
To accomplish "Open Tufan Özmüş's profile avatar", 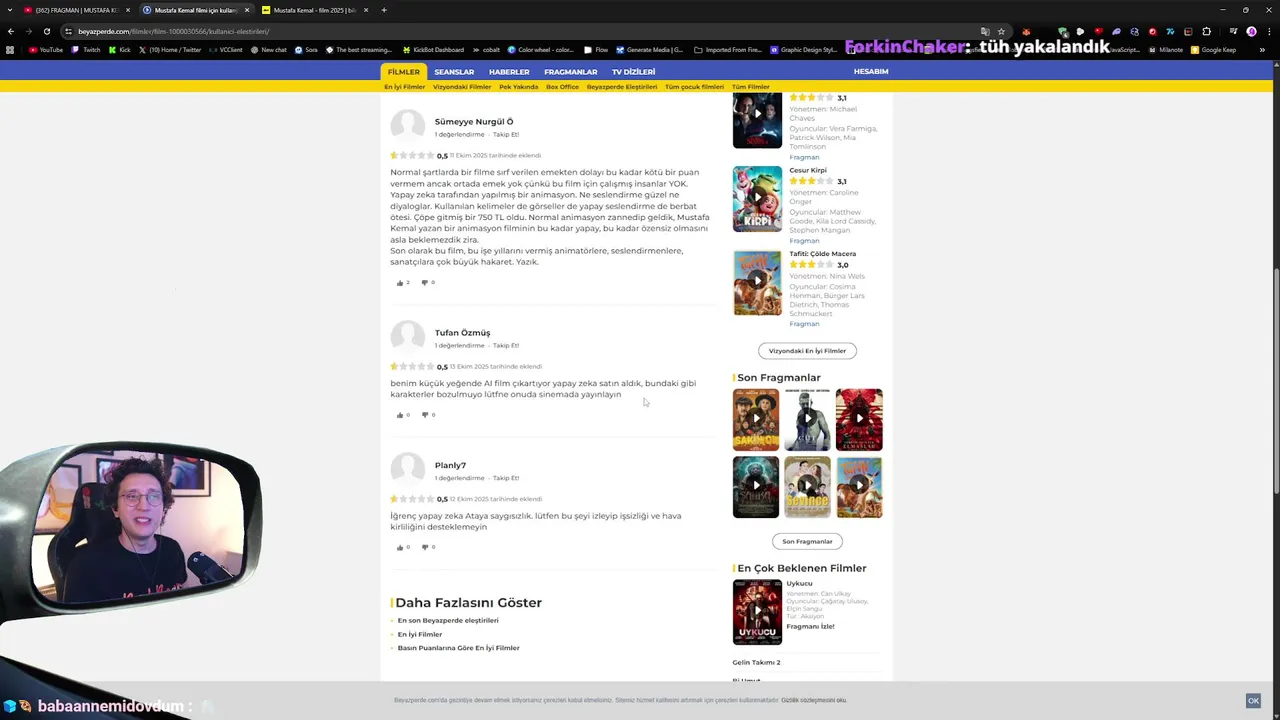I will [407, 338].
